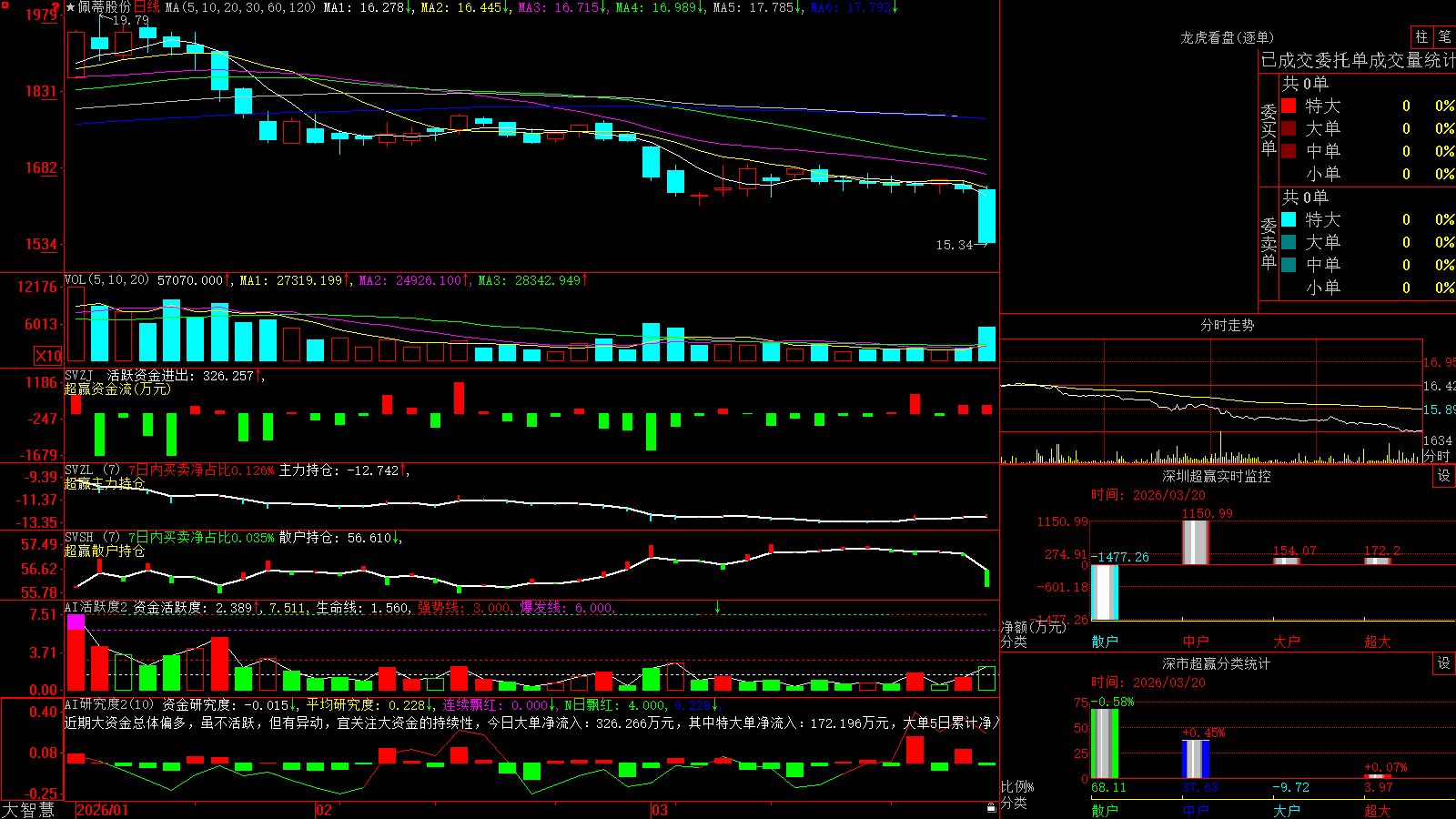
Task: Click the last cyan volume bar
Action: pyautogui.click(x=986, y=344)
